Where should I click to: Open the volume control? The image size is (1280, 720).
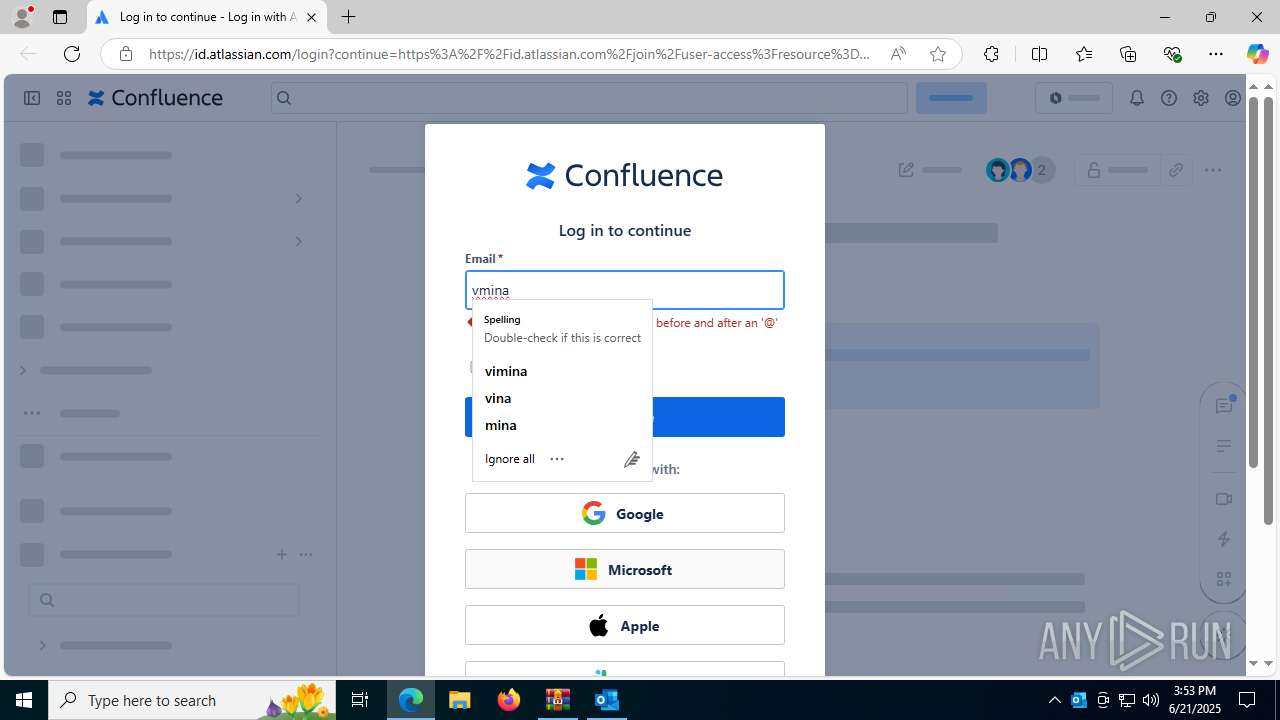[1151, 700]
